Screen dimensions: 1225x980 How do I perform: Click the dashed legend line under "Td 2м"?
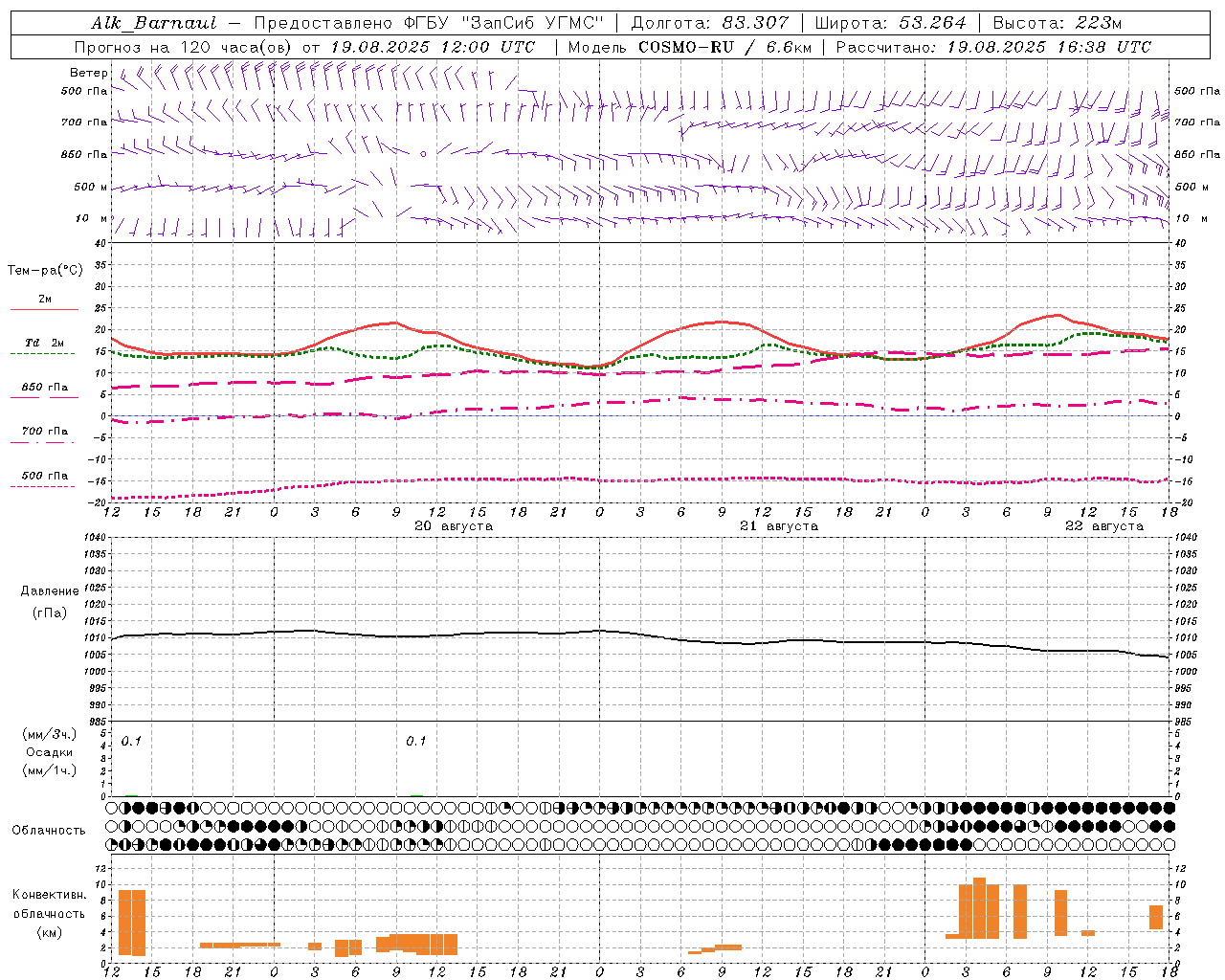click(43, 353)
